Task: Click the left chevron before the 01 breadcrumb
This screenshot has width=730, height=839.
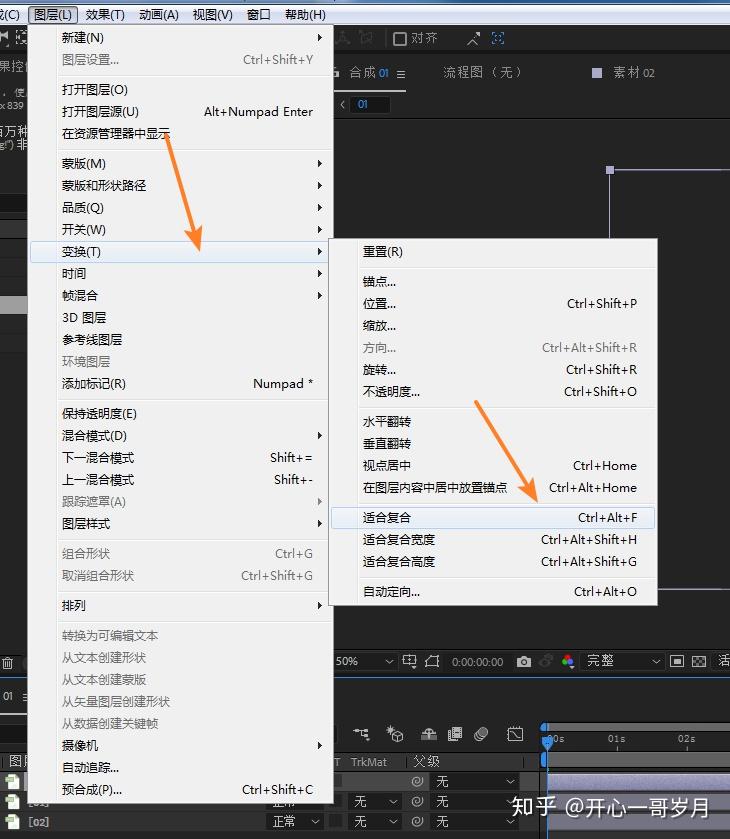Action: (x=343, y=104)
